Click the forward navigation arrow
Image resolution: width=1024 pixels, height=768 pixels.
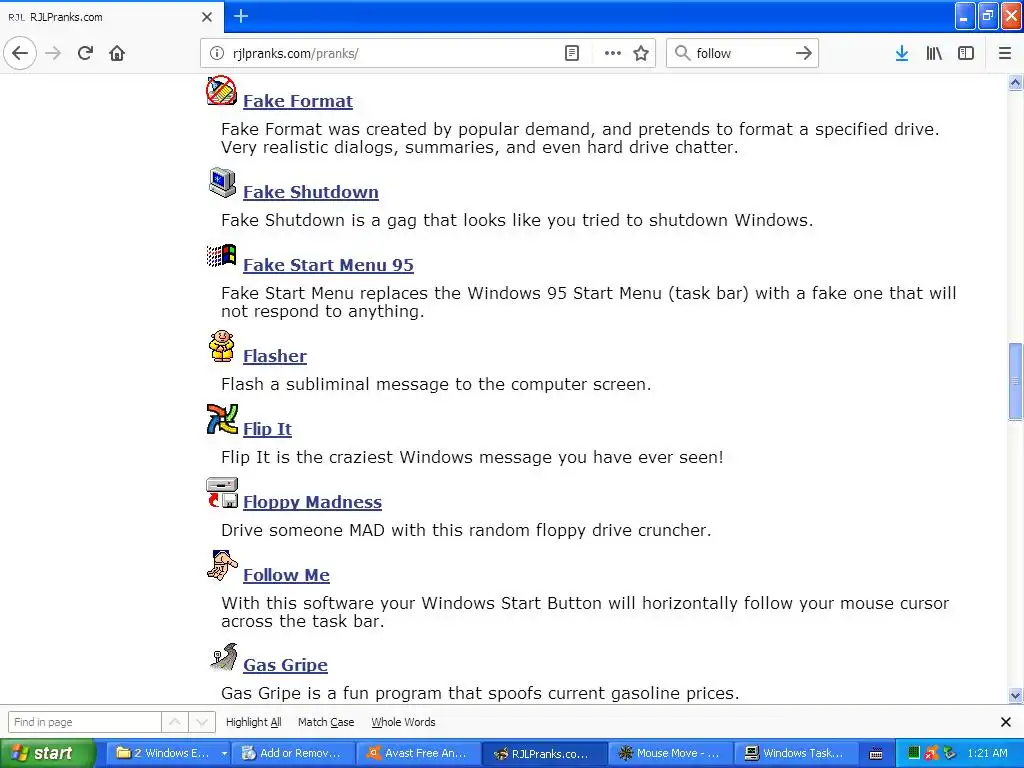coord(54,53)
